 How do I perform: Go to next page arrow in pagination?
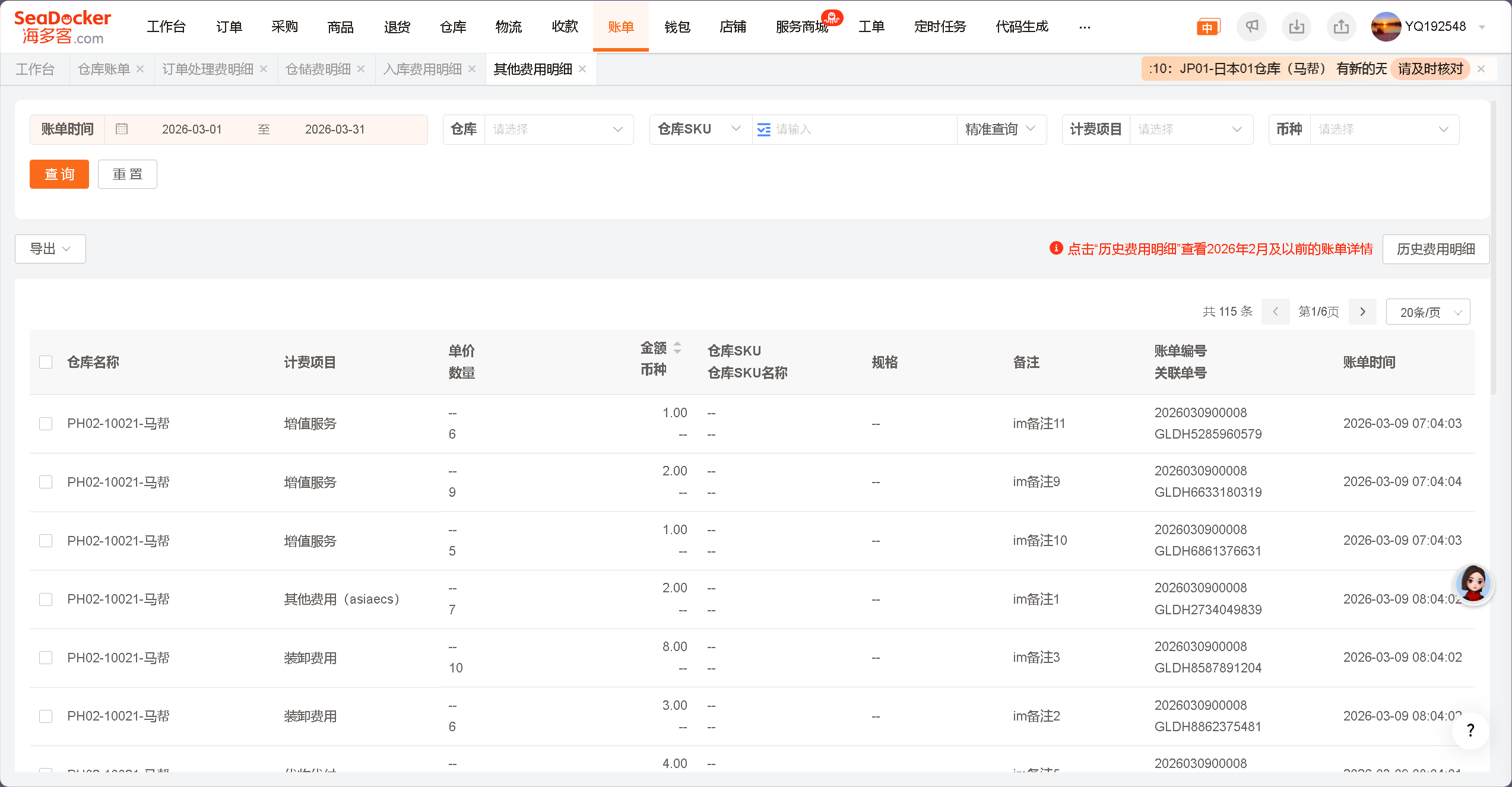pos(1362,312)
